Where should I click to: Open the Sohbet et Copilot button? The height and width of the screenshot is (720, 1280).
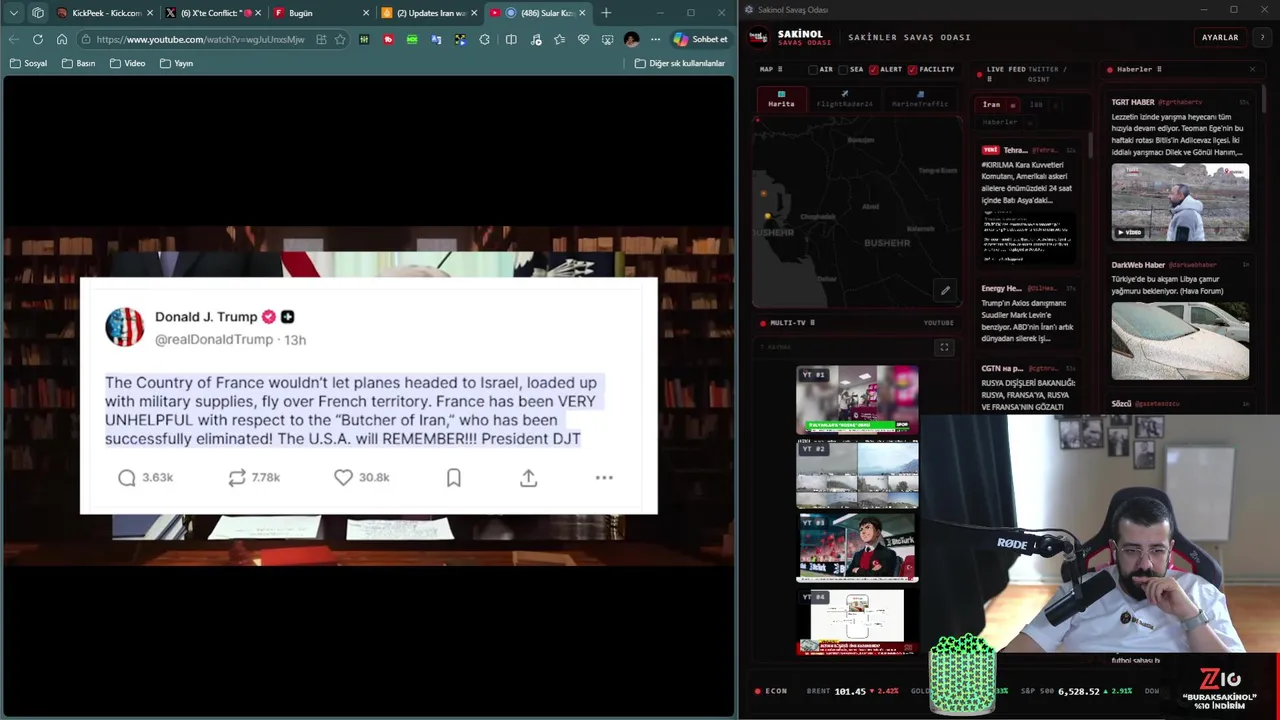[x=701, y=39]
